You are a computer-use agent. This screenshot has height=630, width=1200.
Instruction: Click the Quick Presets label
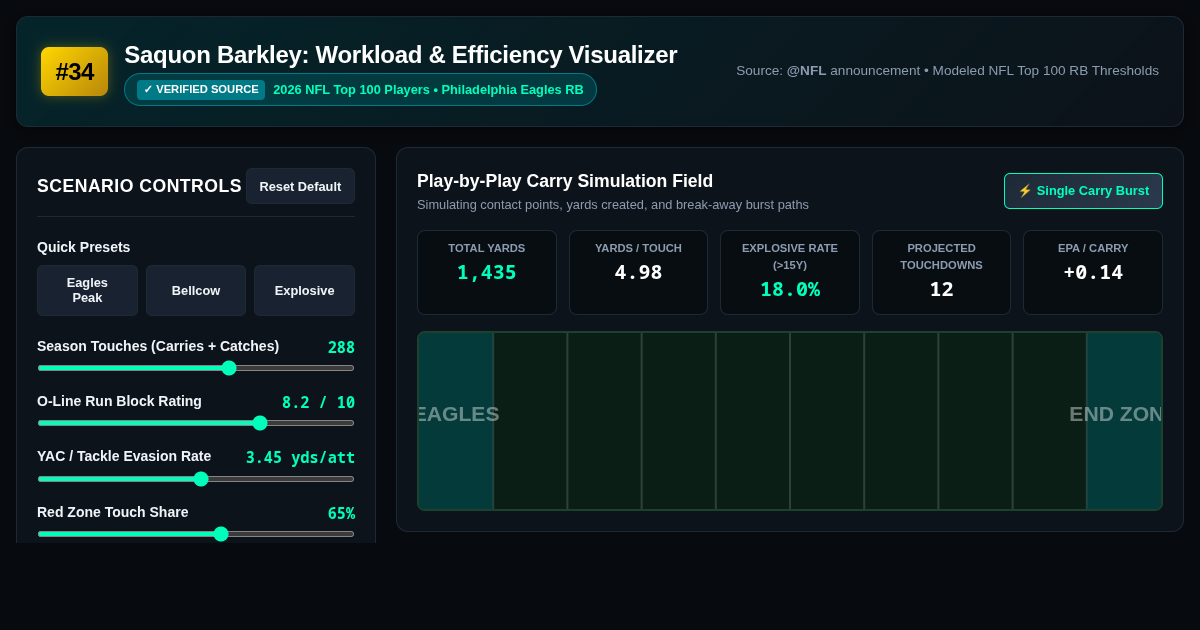[84, 247]
